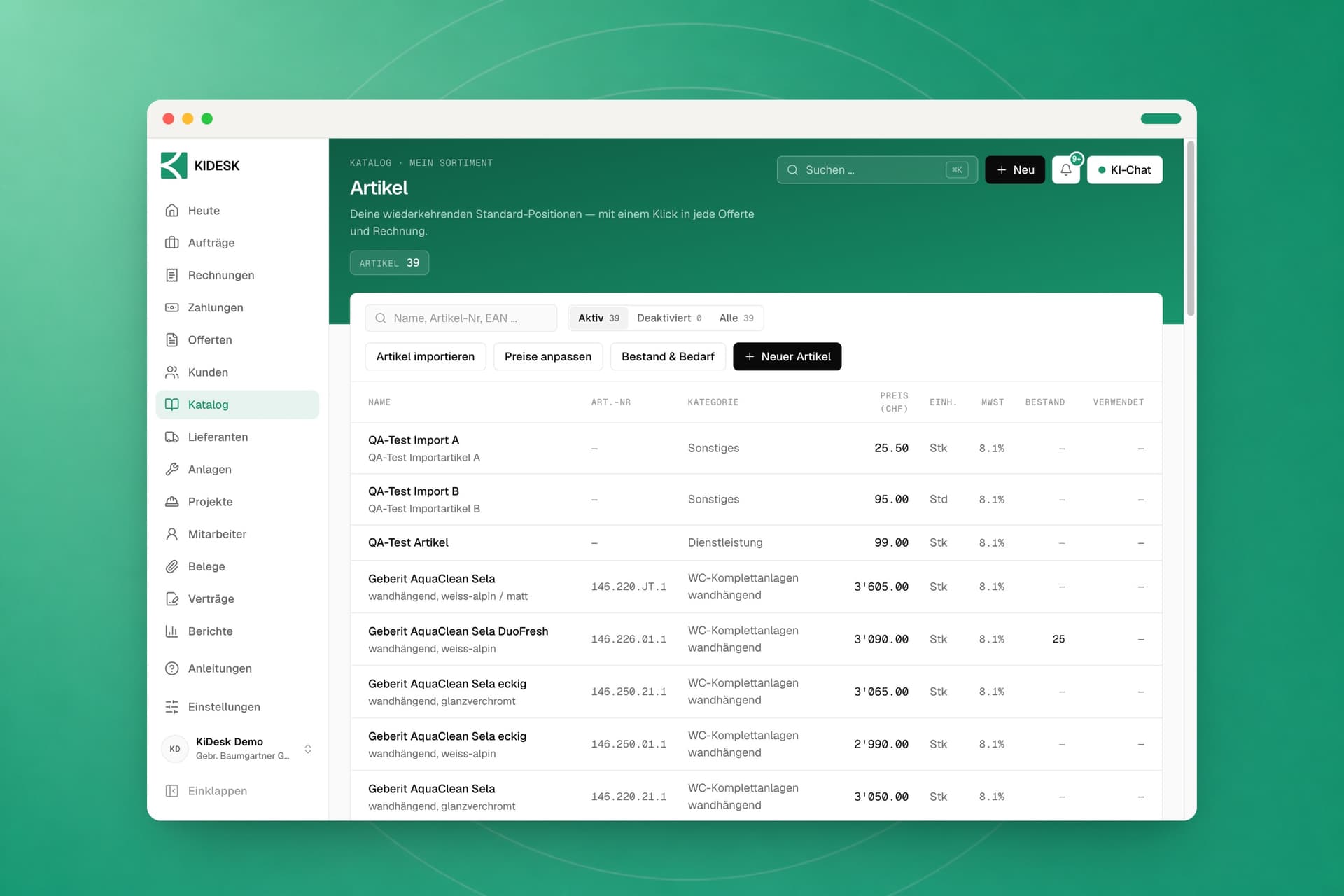Image resolution: width=1344 pixels, height=896 pixels.
Task: Click the Einstellungen sliders icon
Action: (171, 707)
